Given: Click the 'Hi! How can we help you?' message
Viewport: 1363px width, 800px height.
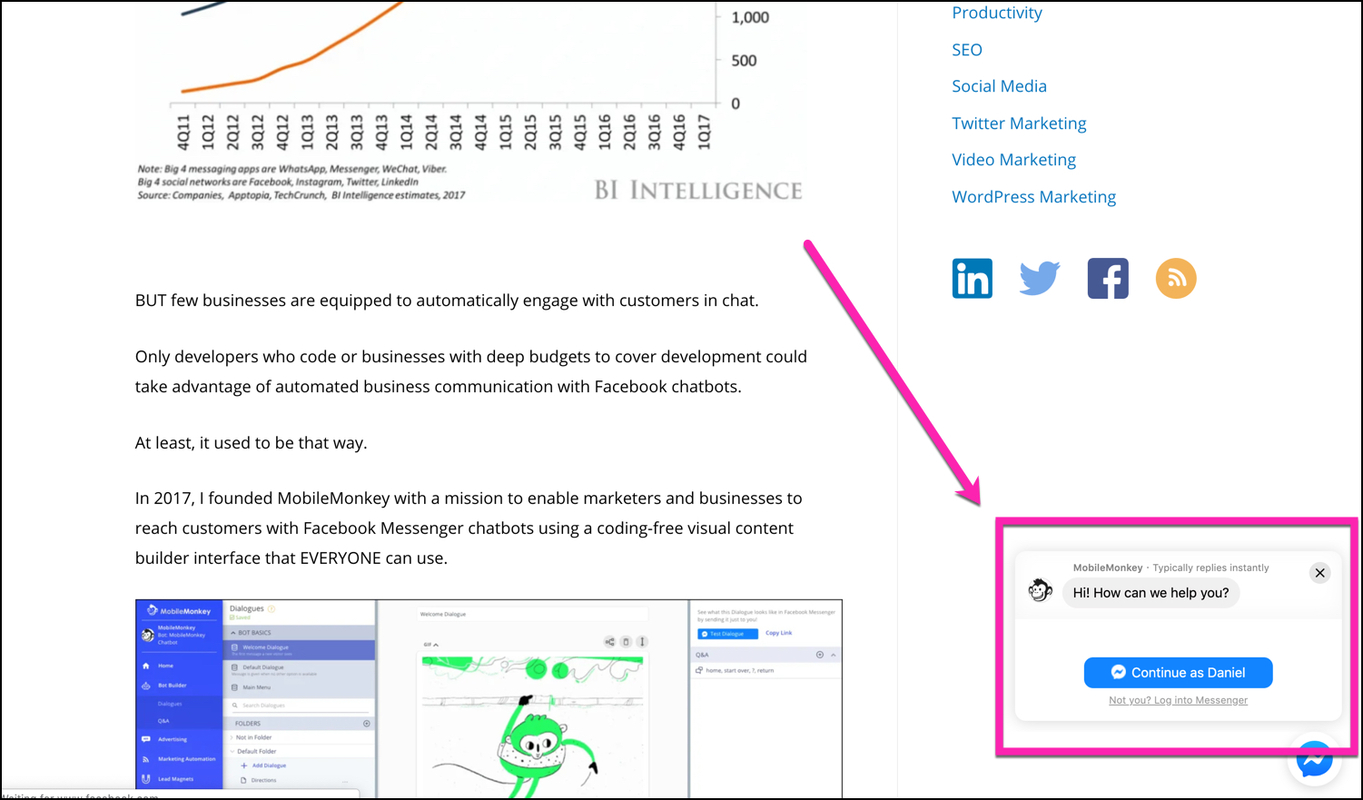Looking at the screenshot, I should pos(1150,593).
